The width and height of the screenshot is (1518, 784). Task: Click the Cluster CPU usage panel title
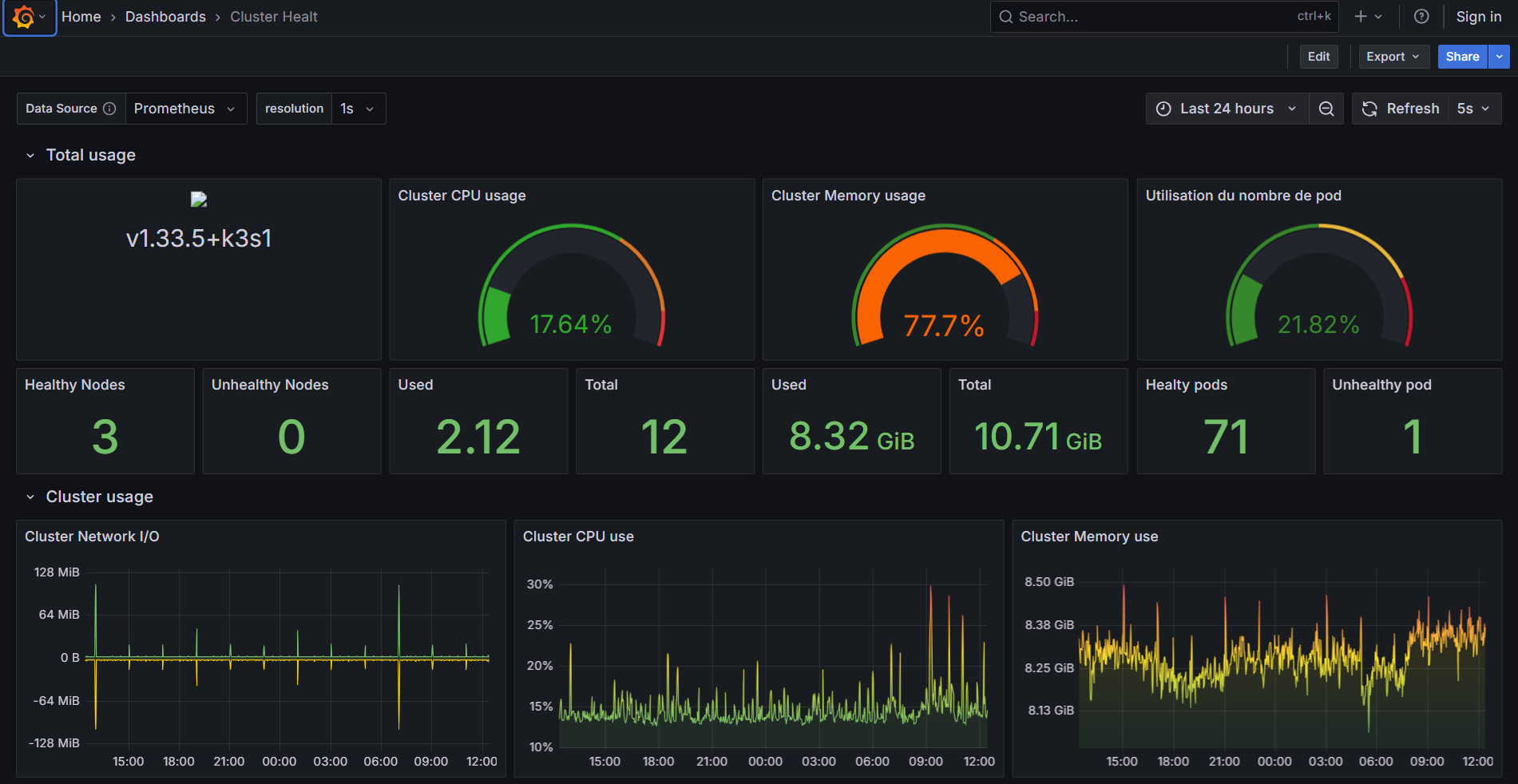click(x=462, y=196)
